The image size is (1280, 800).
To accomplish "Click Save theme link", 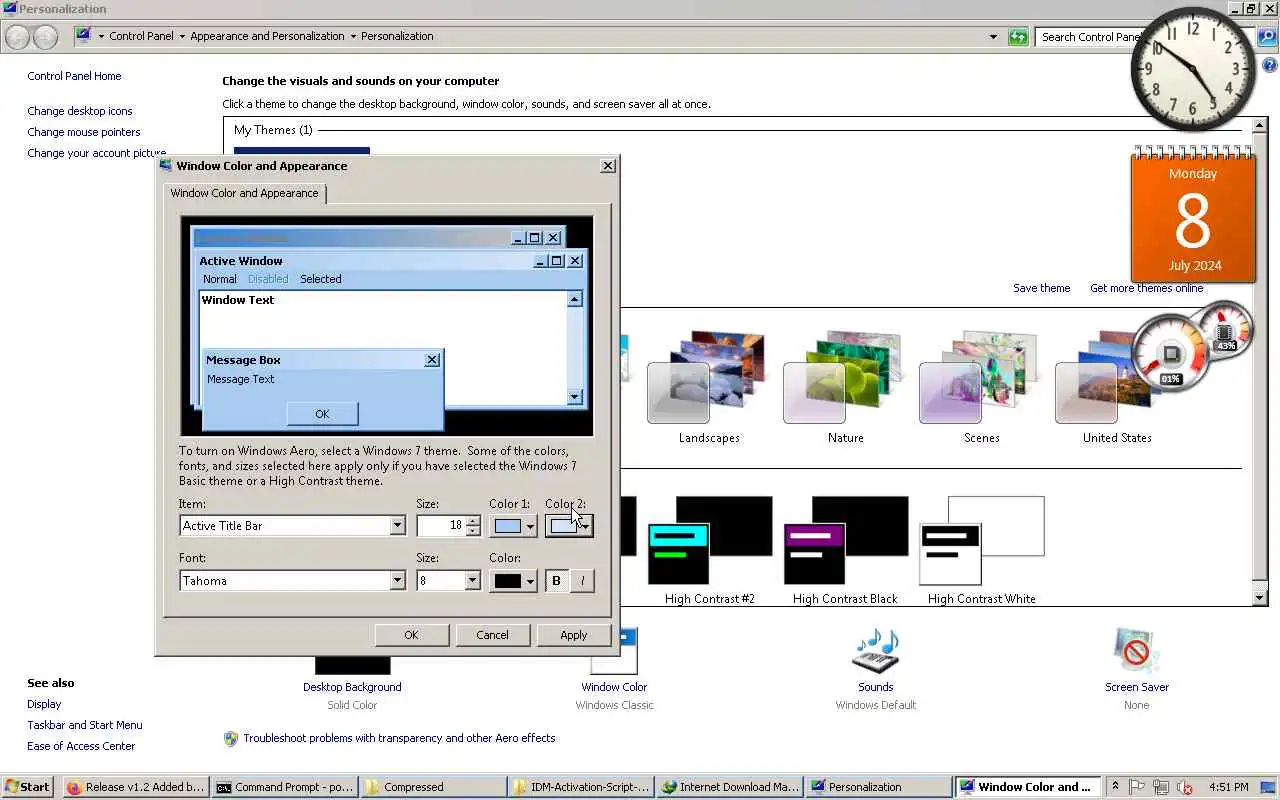I will click(x=1041, y=288).
